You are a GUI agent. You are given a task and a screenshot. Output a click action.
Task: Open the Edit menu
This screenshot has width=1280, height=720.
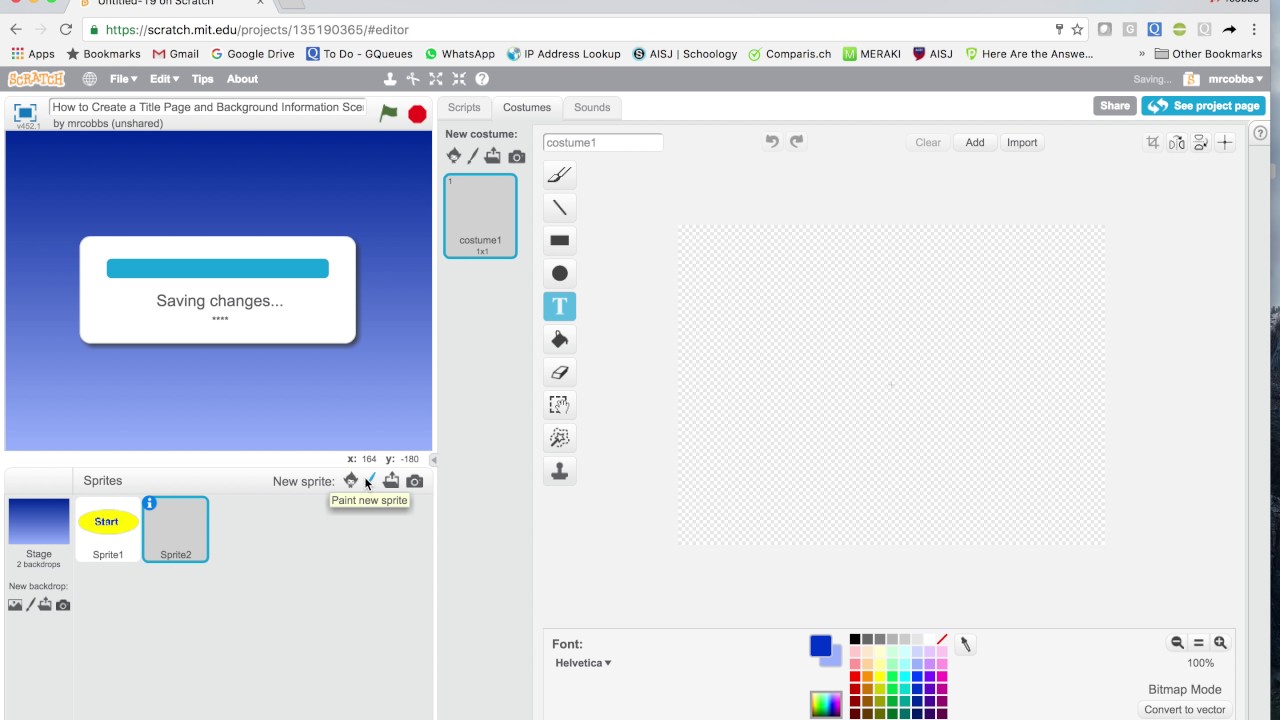(164, 79)
